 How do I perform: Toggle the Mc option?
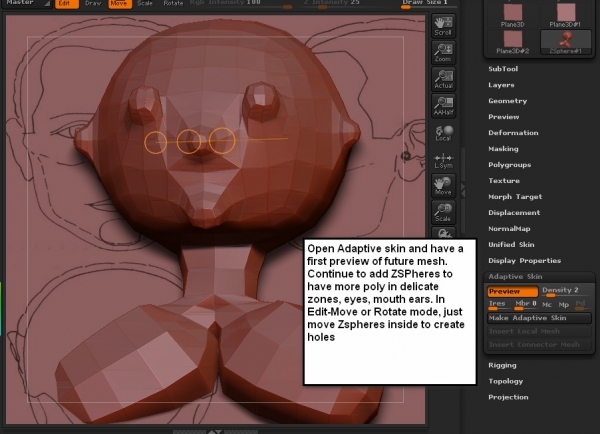pyautogui.click(x=547, y=305)
